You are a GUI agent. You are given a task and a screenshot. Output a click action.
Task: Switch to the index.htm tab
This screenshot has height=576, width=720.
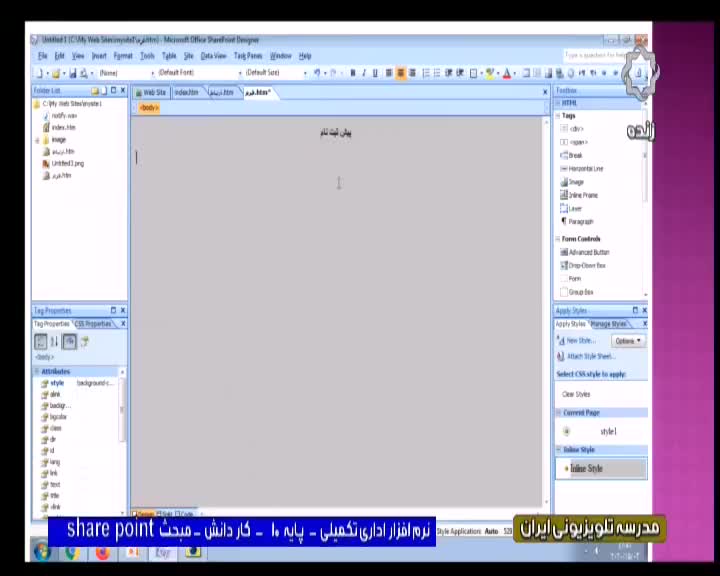pyautogui.click(x=186, y=92)
